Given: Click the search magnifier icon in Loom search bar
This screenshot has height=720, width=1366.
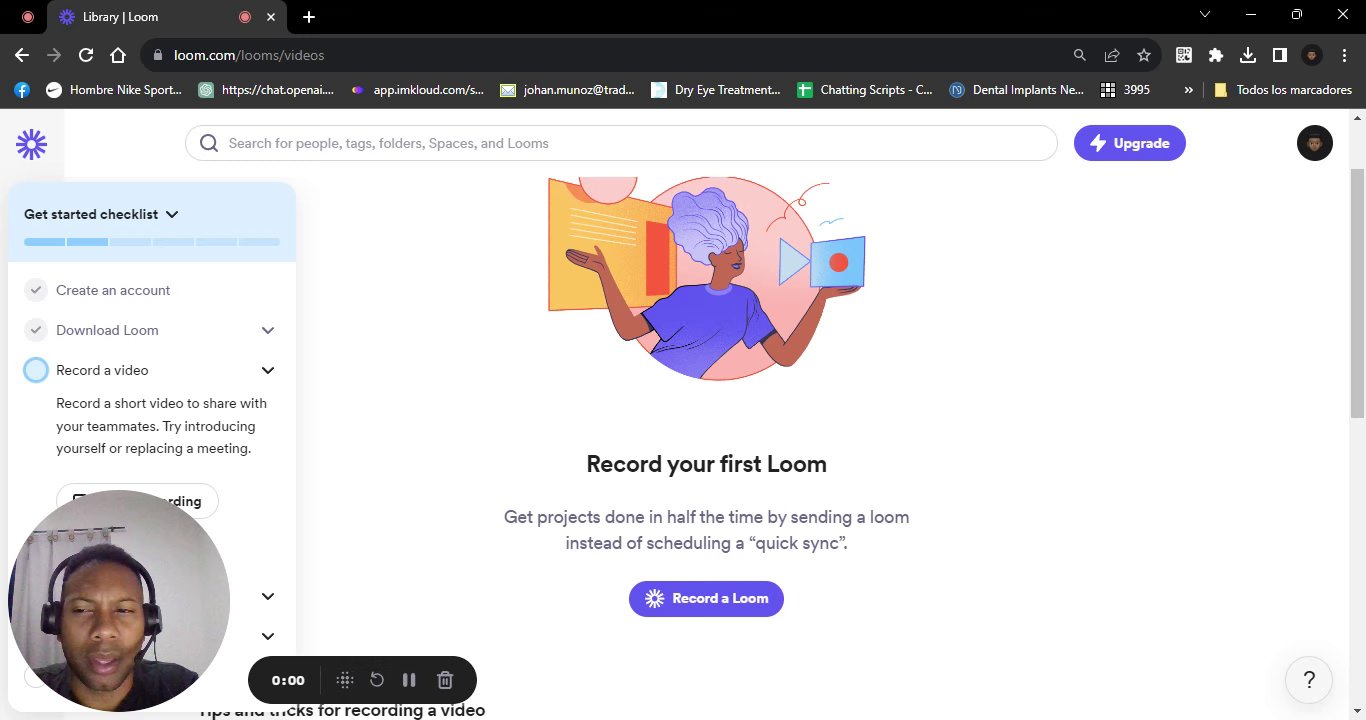Looking at the screenshot, I should [x=208, y=143].
